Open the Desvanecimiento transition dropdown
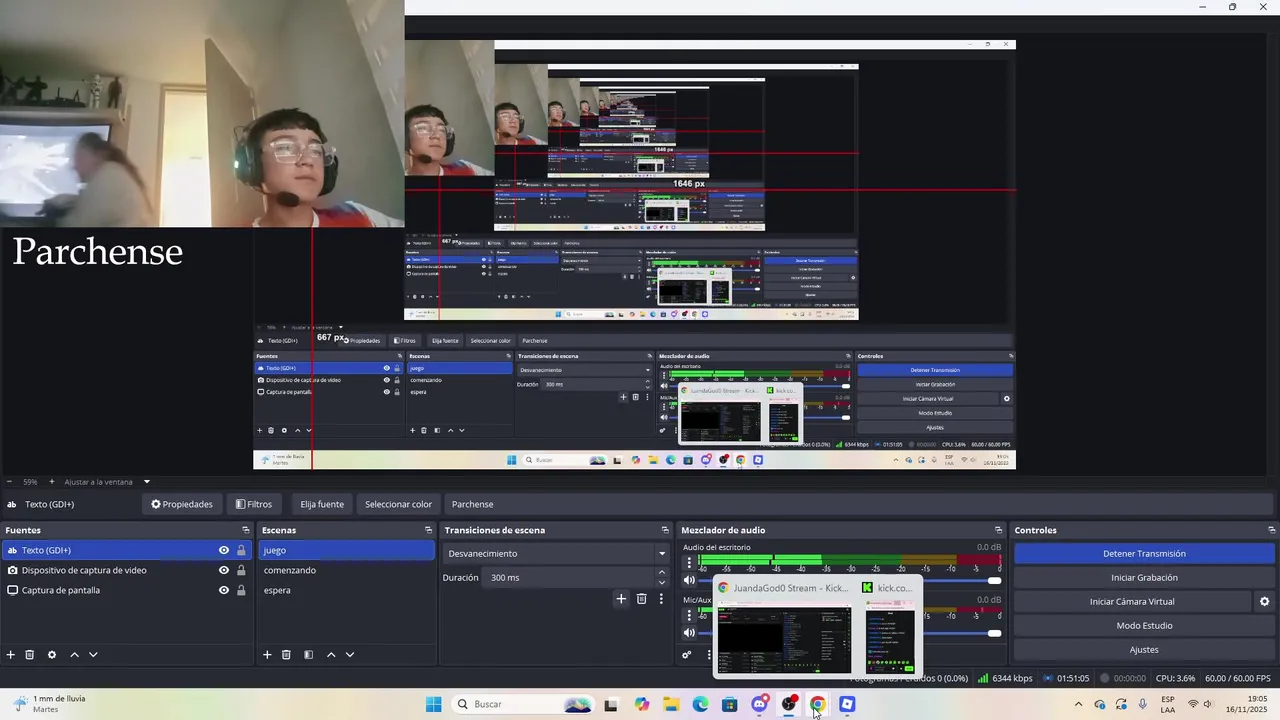1280x720 pixels. [556, 553]
